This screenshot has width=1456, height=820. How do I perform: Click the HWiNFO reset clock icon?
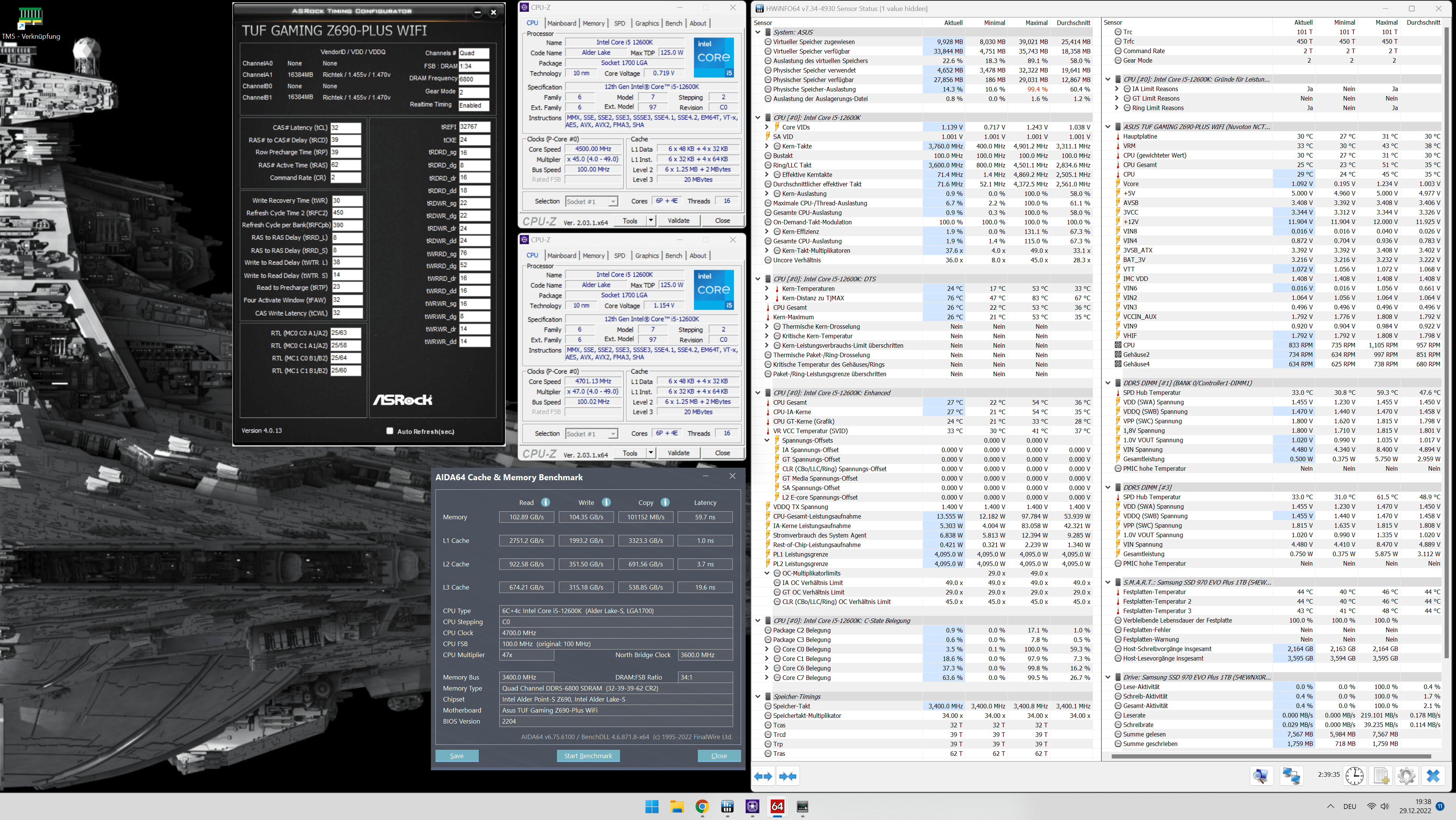(1354, 775)
